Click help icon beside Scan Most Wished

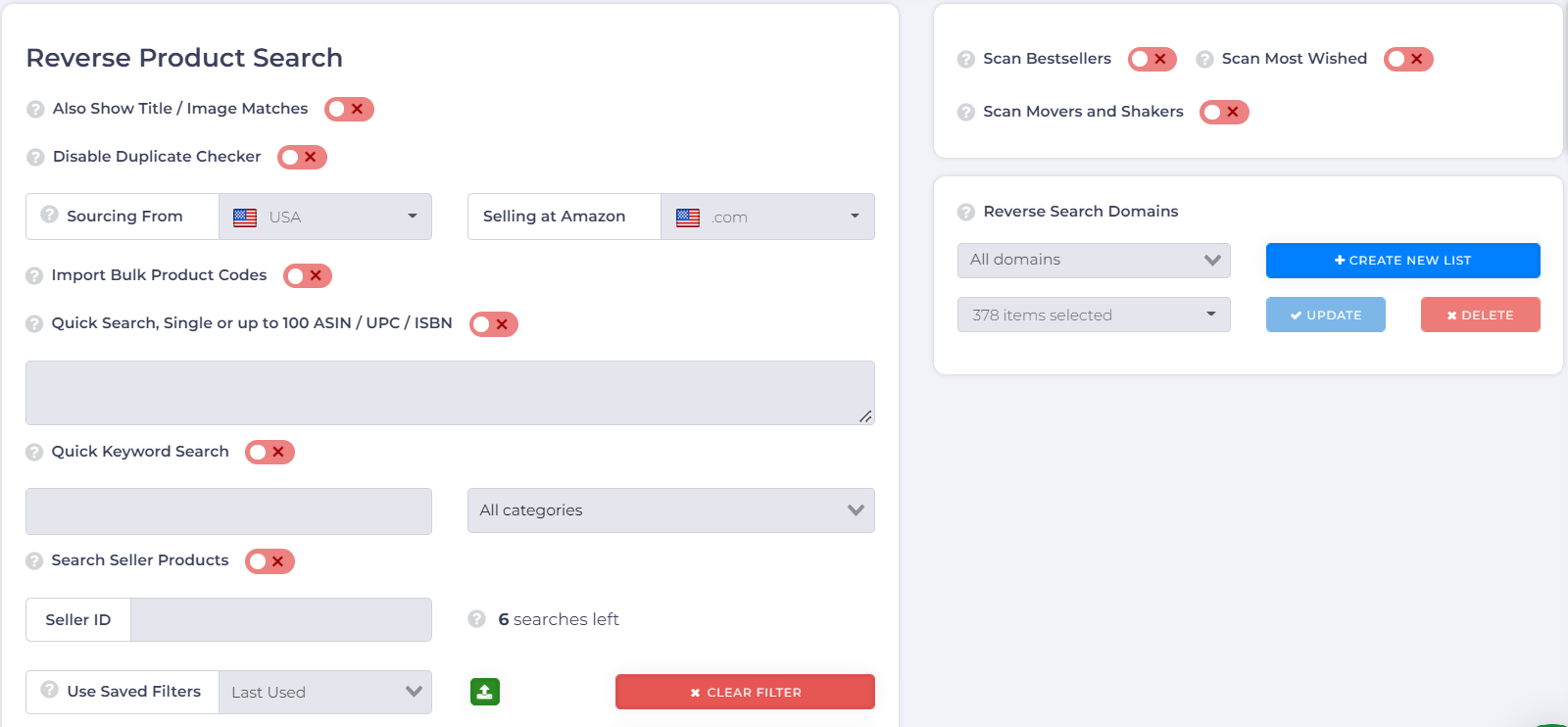1204,59
